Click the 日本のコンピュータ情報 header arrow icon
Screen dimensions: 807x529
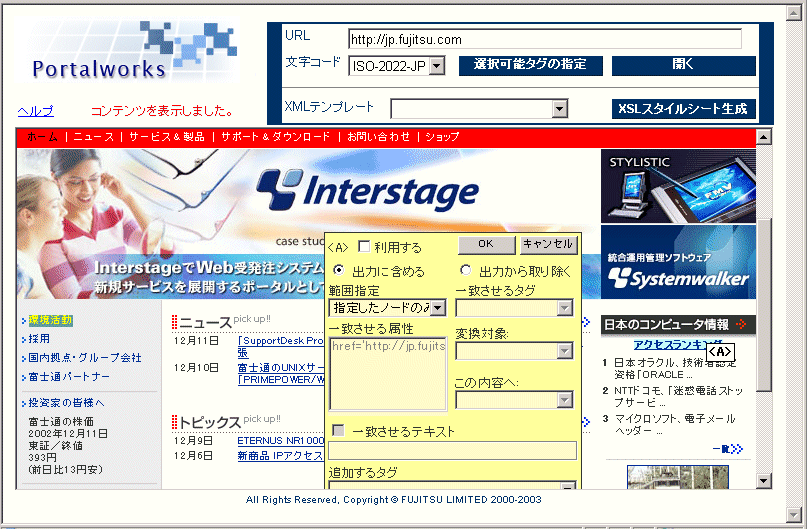[741, 324]
